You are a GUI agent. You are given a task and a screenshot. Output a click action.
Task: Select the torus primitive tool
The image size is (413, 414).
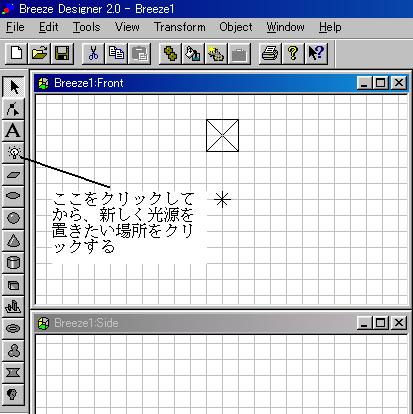tap(13, 328)
